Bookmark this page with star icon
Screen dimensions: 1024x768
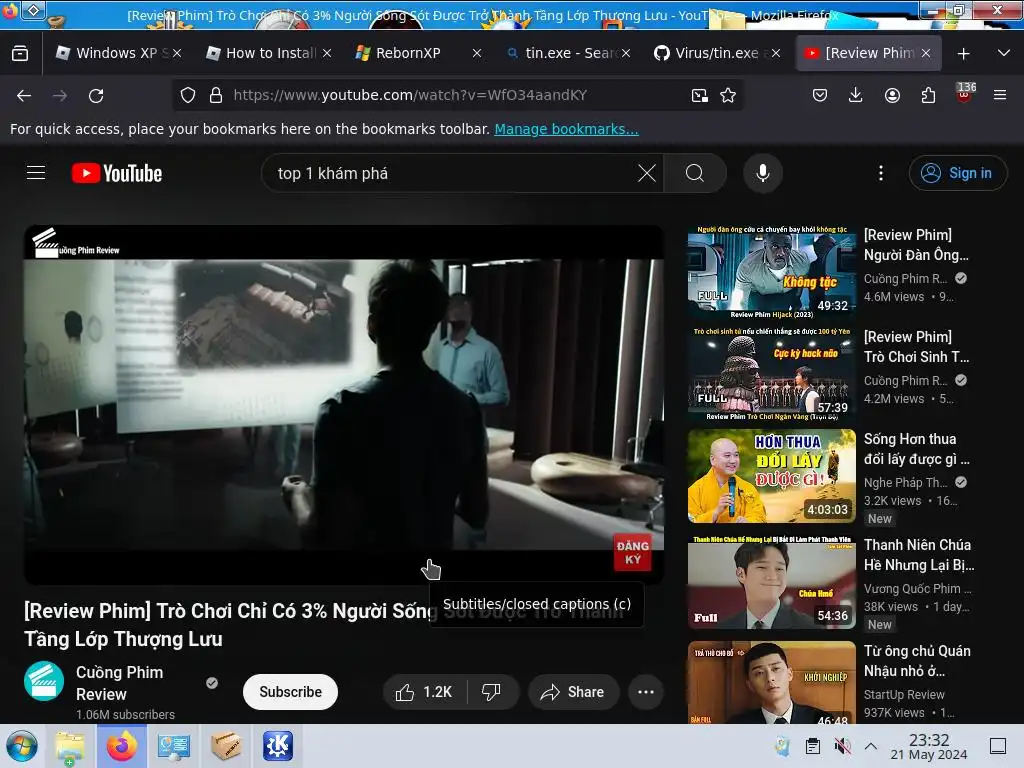coord(728,95)
